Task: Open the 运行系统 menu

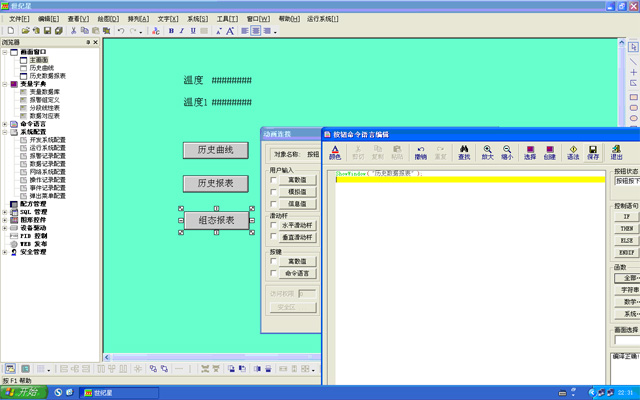Action: click(x=322, y=19)
